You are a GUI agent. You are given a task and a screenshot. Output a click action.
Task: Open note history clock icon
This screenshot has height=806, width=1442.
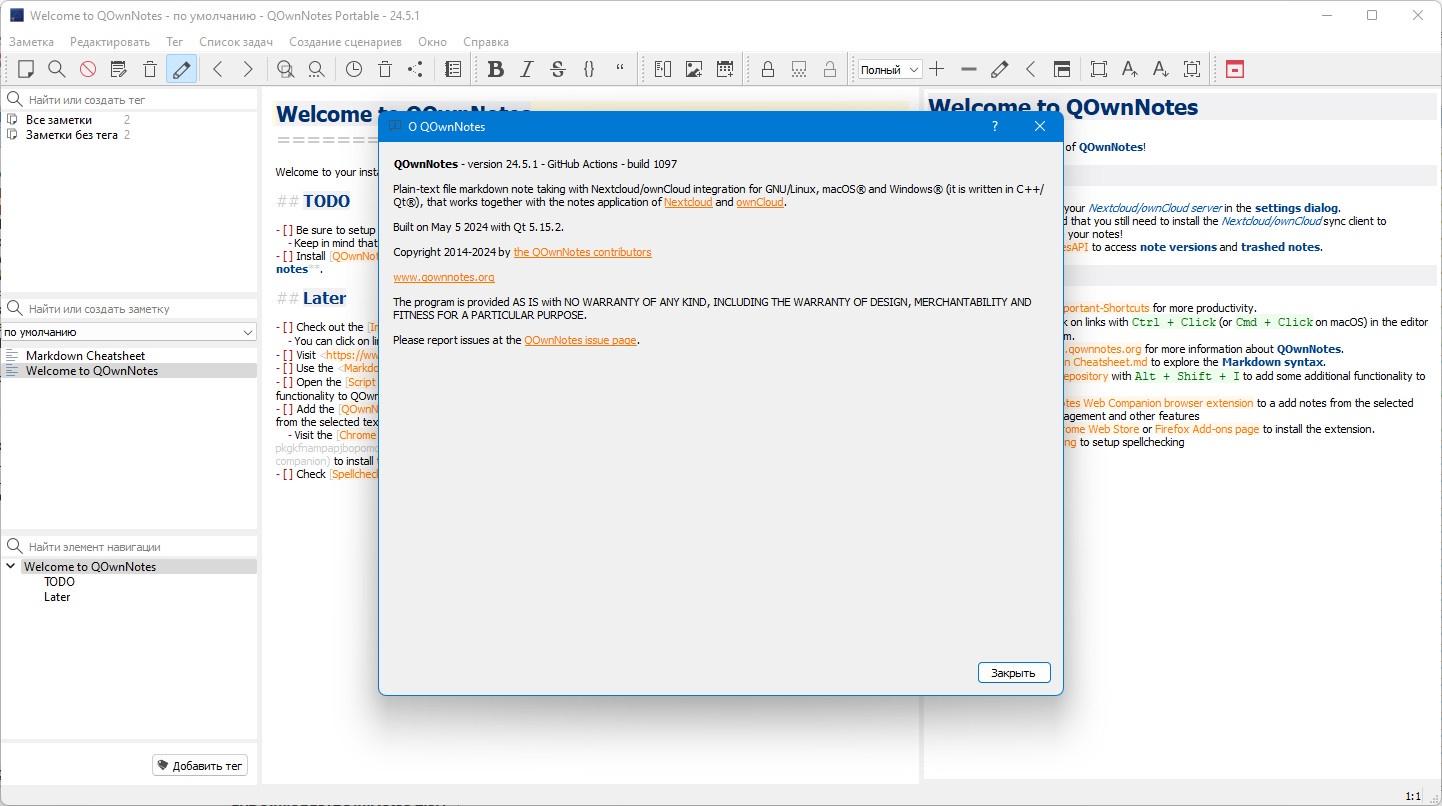tap(354, 69)
